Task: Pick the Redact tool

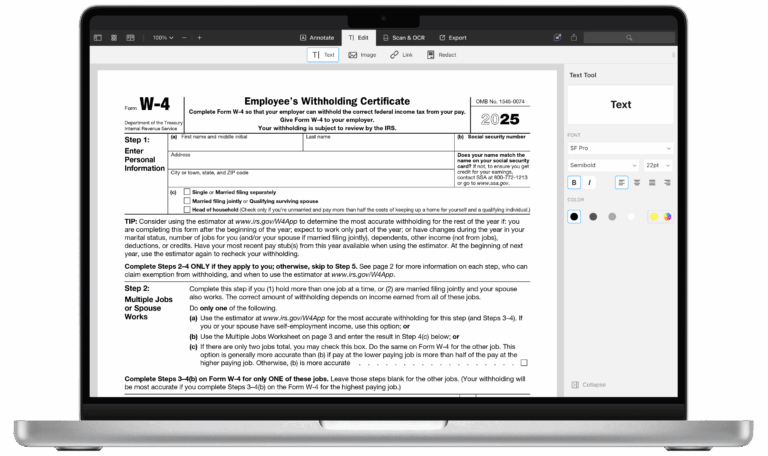Action: 441,55
